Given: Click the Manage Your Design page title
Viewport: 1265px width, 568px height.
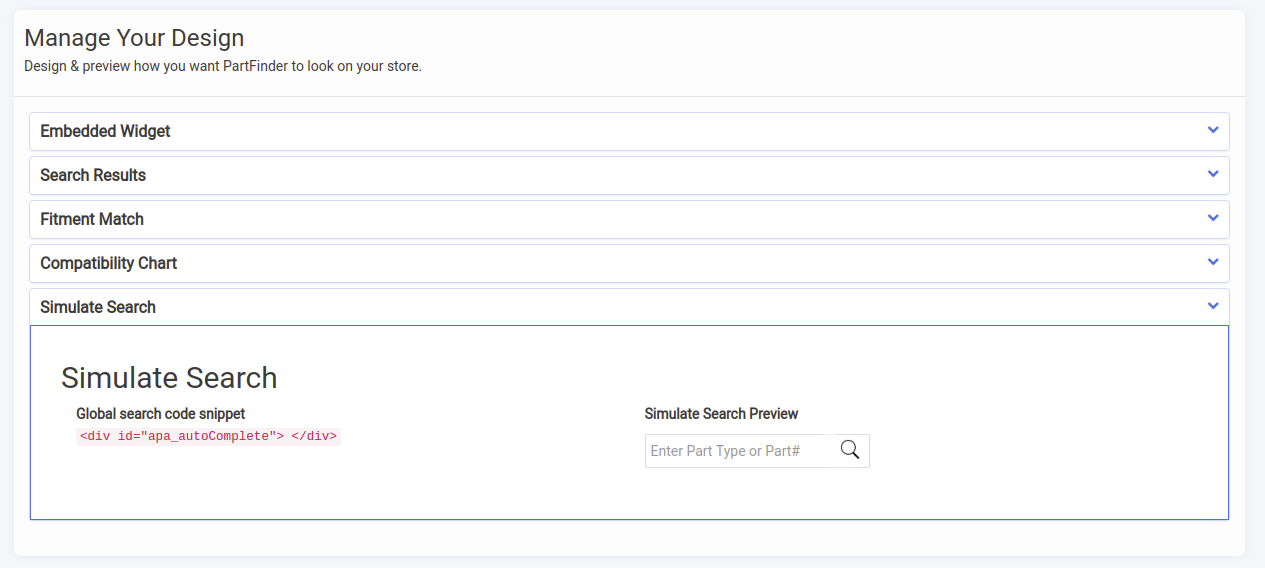Looking at the screenshot, I should 134,38.
